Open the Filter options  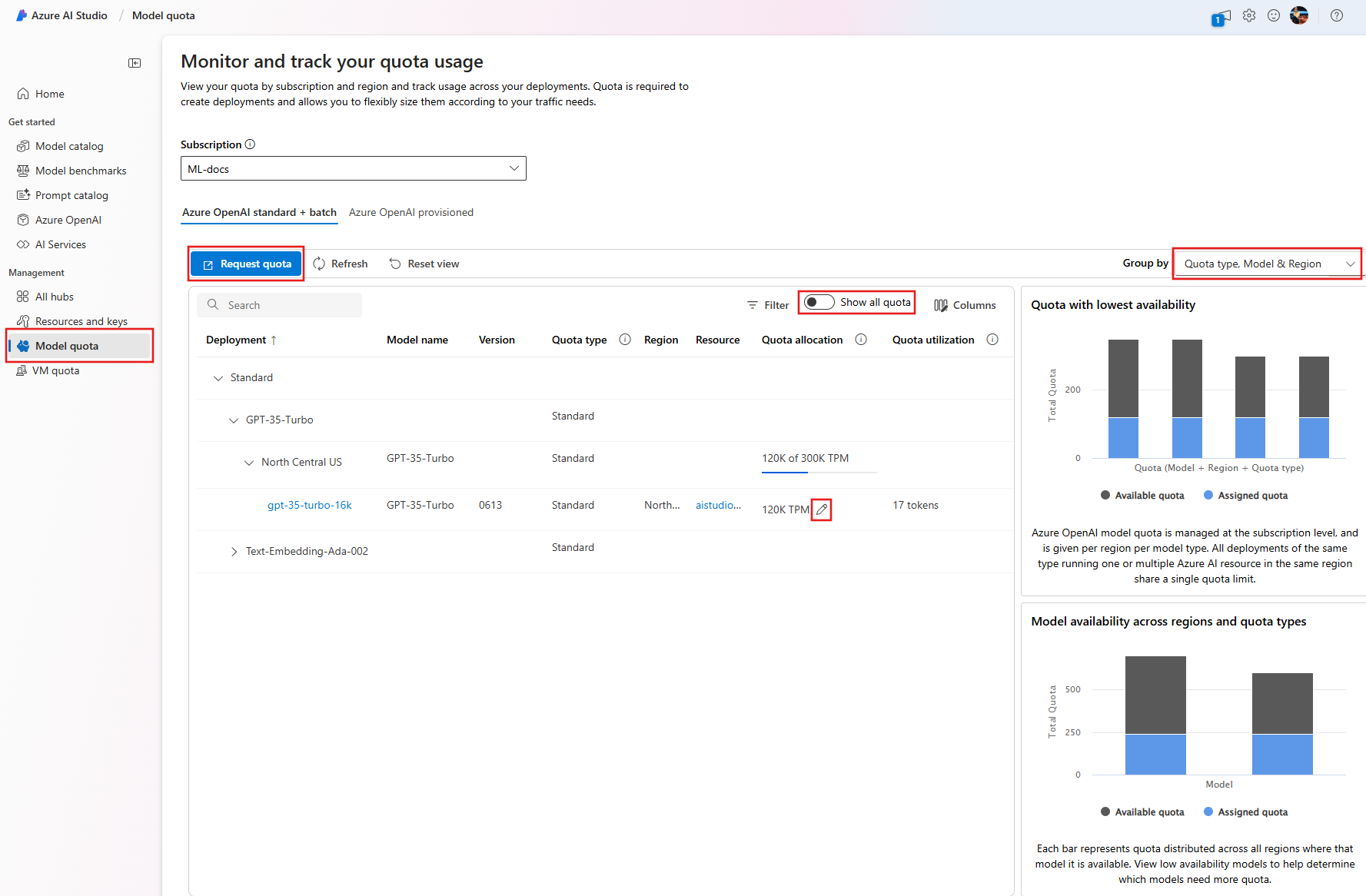point(767,304)
